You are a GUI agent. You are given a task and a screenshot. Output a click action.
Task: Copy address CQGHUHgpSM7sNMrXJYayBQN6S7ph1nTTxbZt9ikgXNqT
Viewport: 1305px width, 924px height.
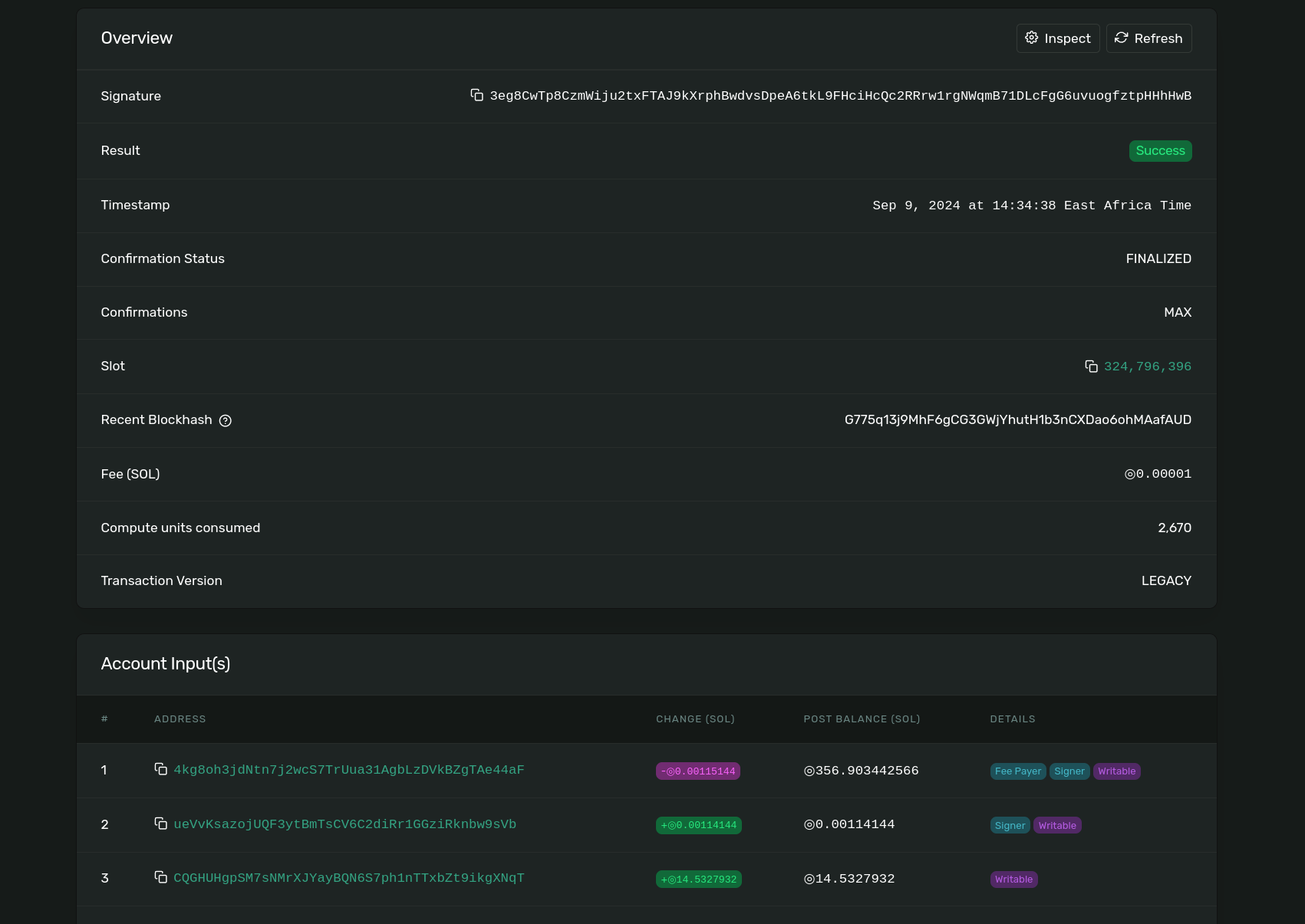click(x=161, y=877)
